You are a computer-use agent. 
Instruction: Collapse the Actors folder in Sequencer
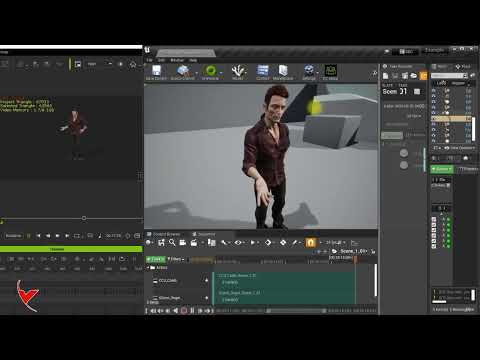click(148, 267)
